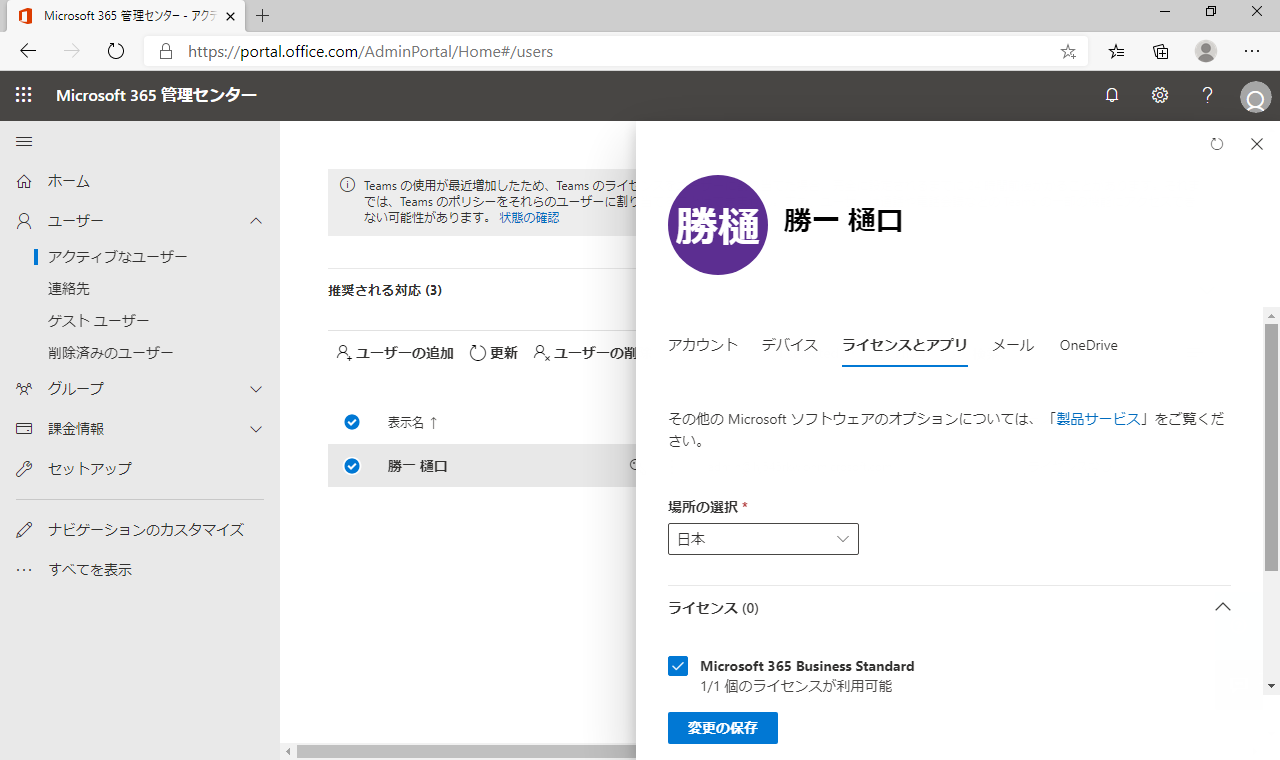Close the user details panel
This screenshot has width=1280, height=760.
coord(1257,144)
